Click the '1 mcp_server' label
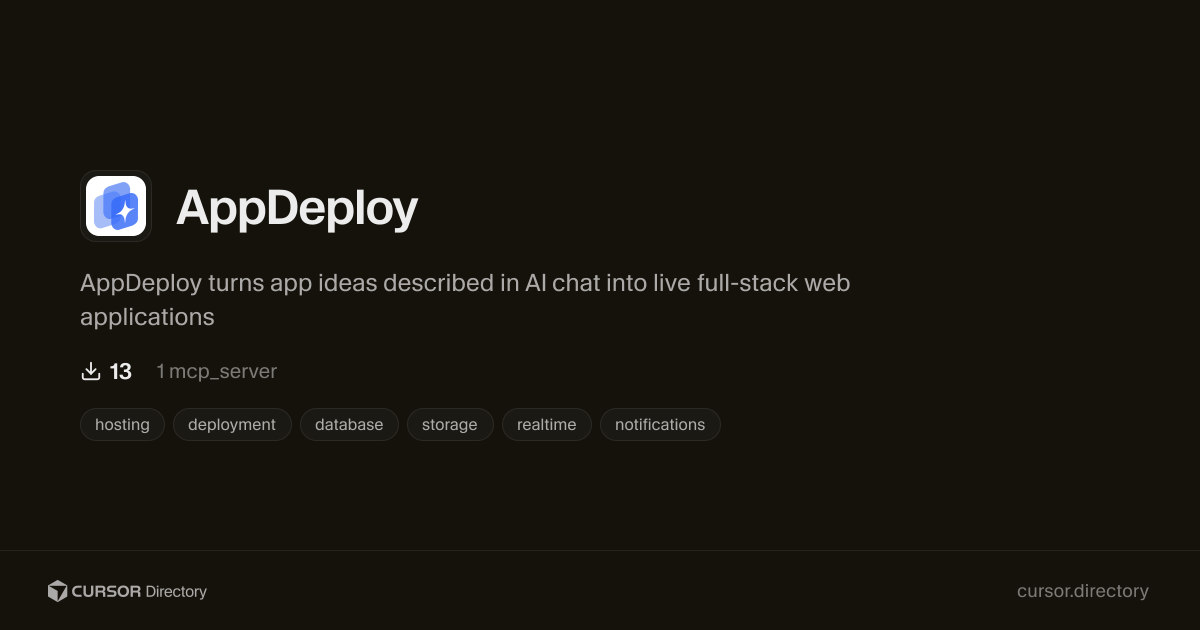 click(217, 372)
